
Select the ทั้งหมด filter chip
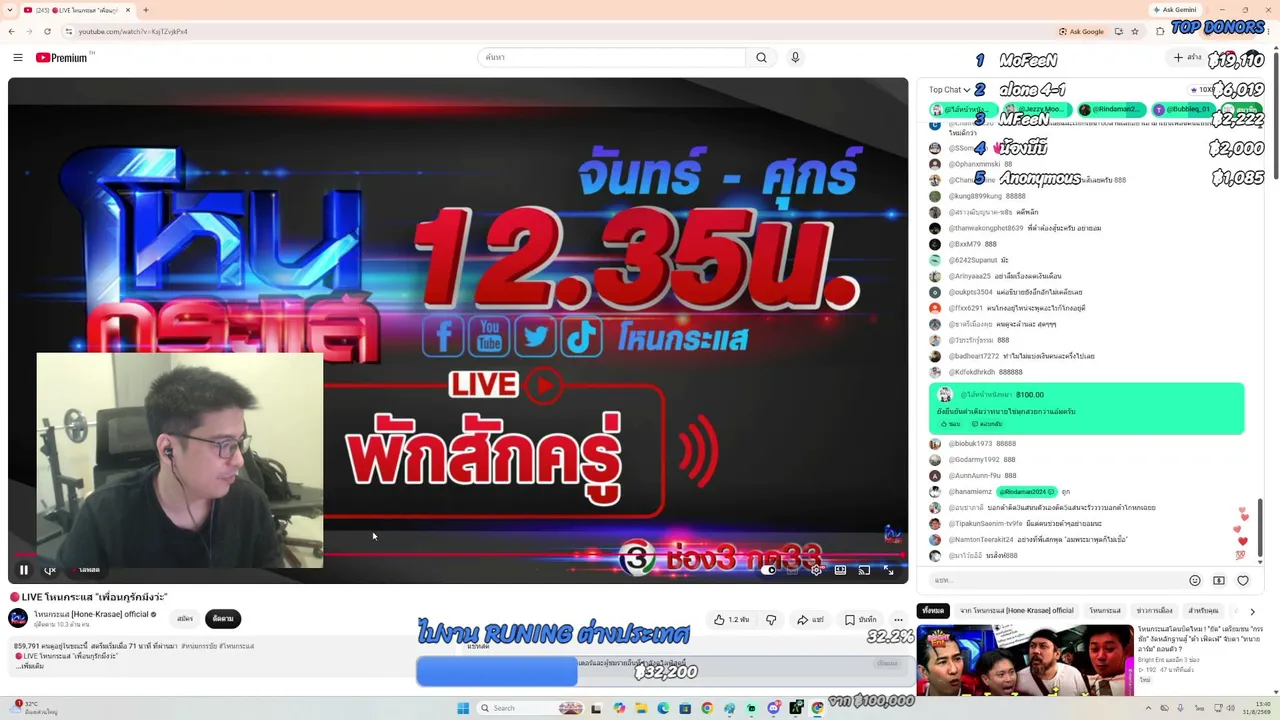(933, 611)
